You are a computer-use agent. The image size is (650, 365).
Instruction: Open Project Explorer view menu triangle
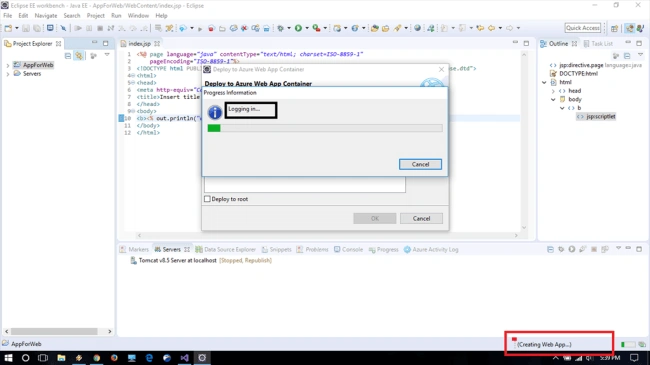(107, 55)
